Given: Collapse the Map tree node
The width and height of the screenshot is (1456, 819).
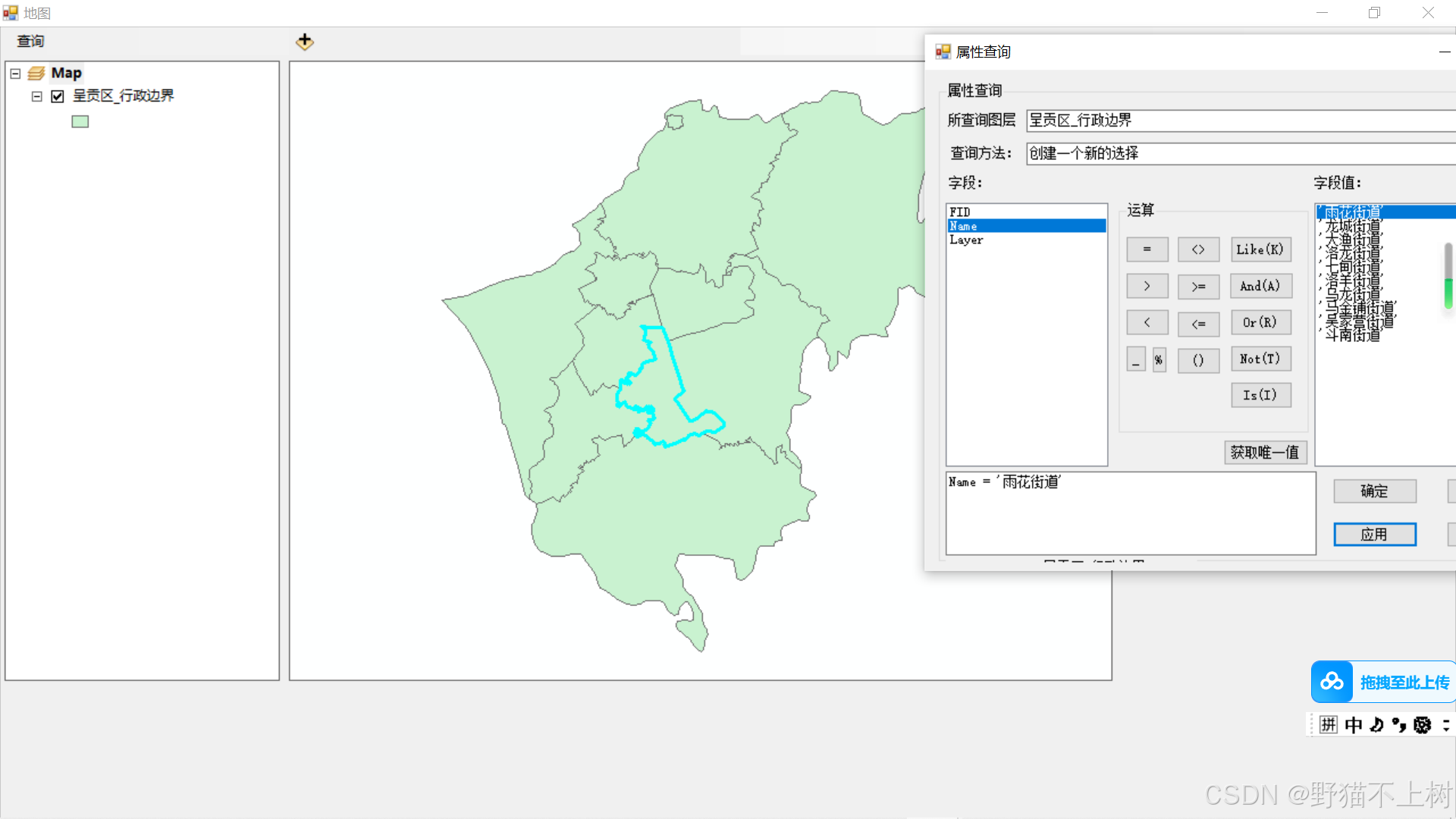Looking at the screenshot, I should [x=15, y=73].
